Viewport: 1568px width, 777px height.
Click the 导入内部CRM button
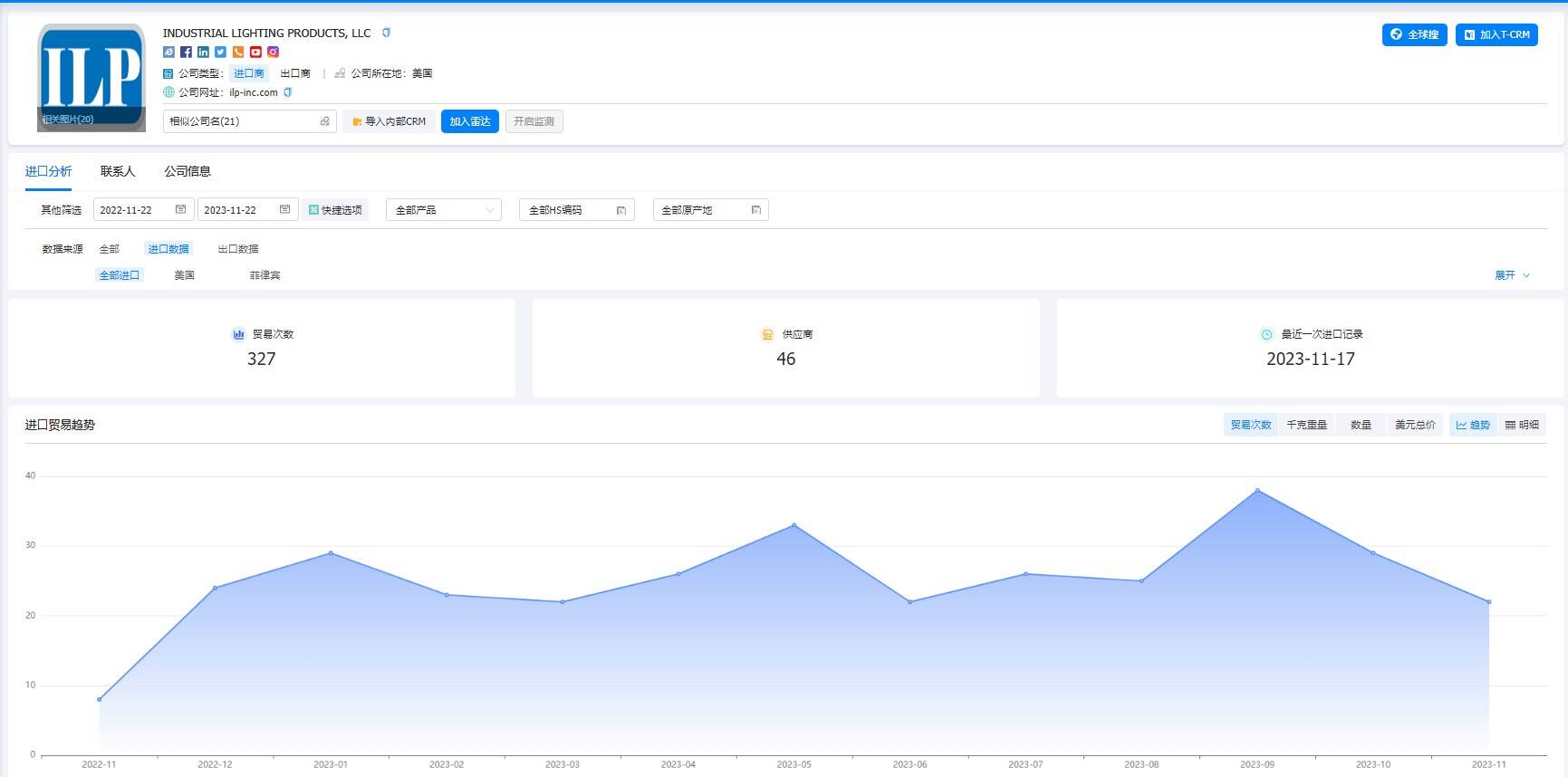click(390, 121)
